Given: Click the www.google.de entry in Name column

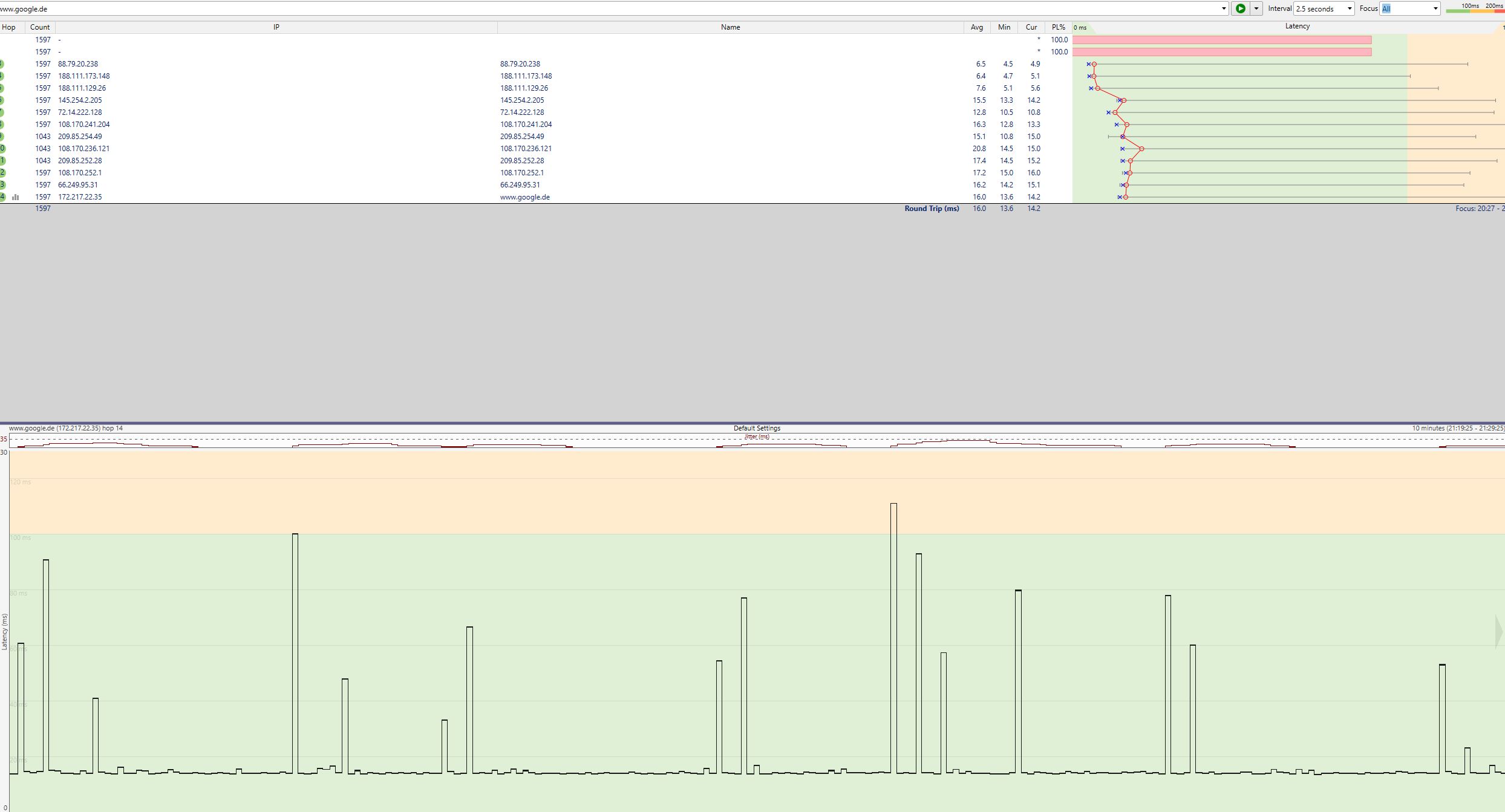Looking at the screenshot, I should pyautogui.click(x=525, y=197).
